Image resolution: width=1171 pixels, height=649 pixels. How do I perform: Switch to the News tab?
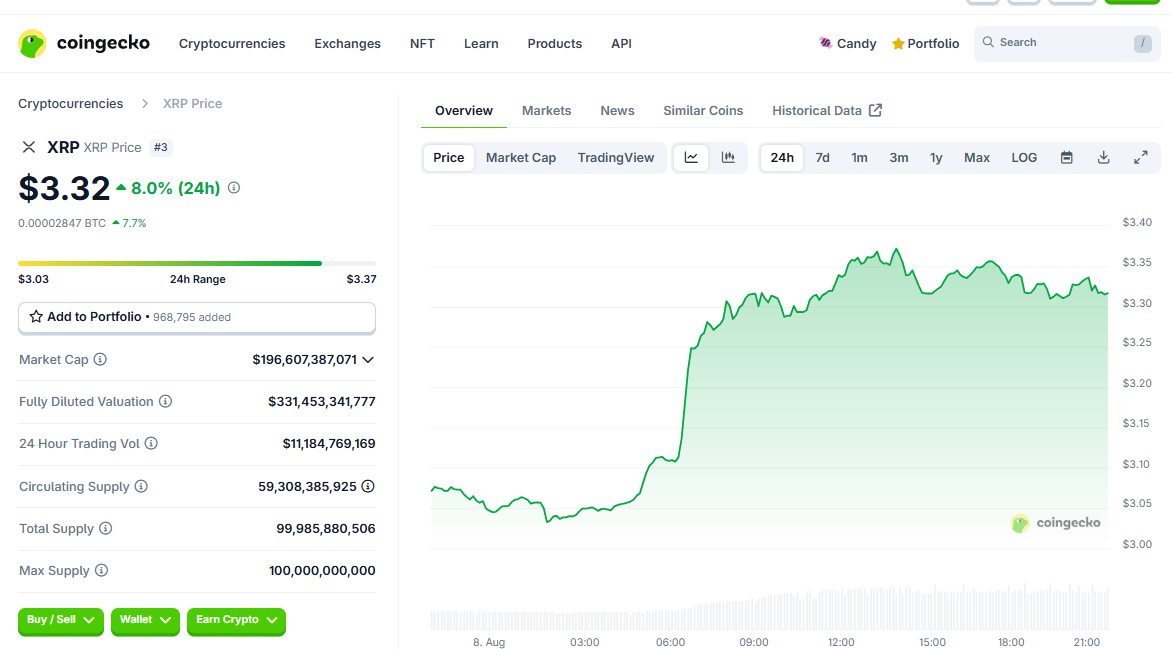click(x=617, y=111)
